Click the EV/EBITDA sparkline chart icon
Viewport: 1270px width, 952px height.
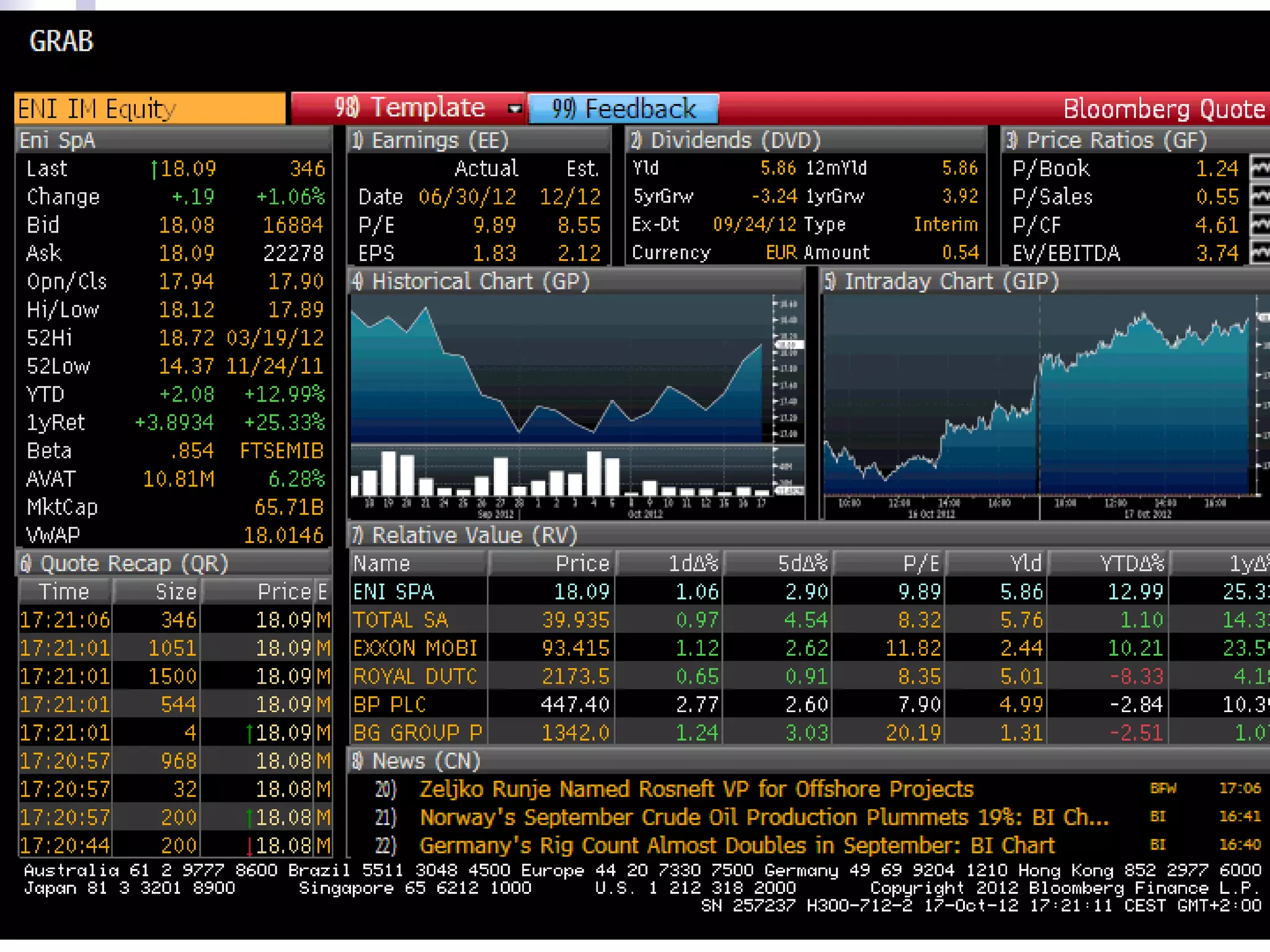(x=1259, y=253)
